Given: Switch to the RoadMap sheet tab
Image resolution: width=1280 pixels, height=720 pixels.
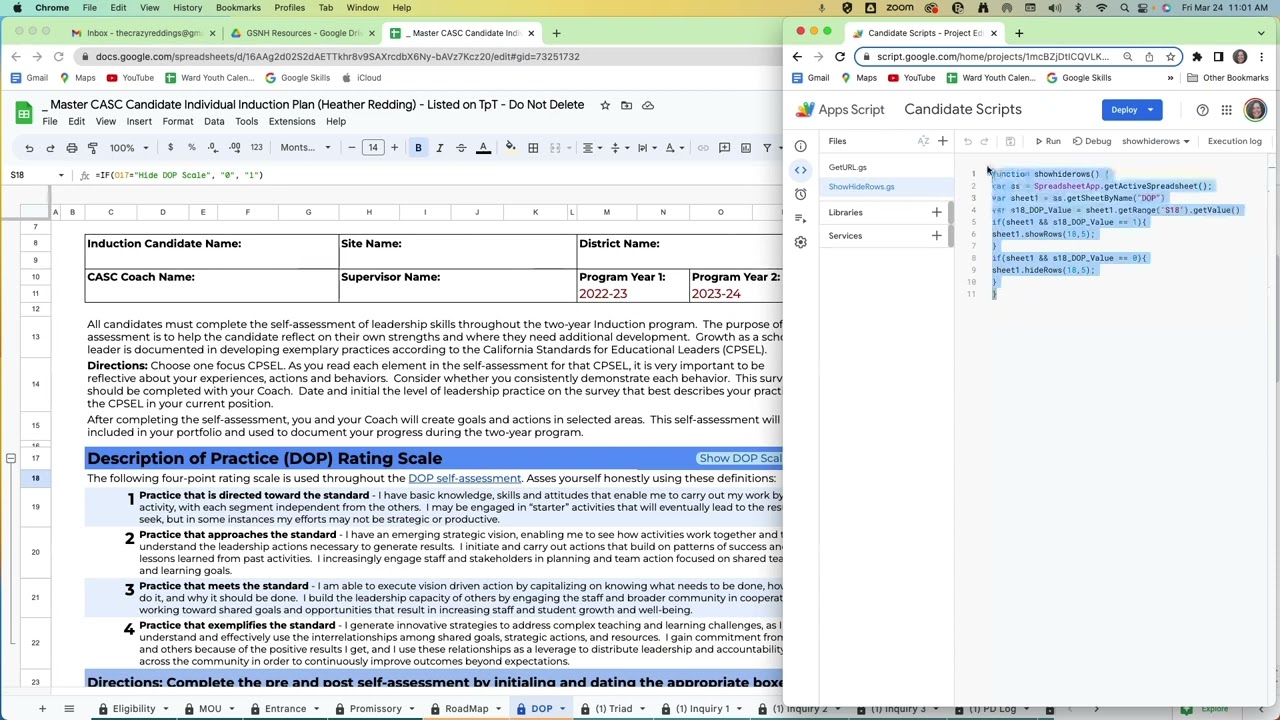Looking at the screenshot, I should pos(467,709).
